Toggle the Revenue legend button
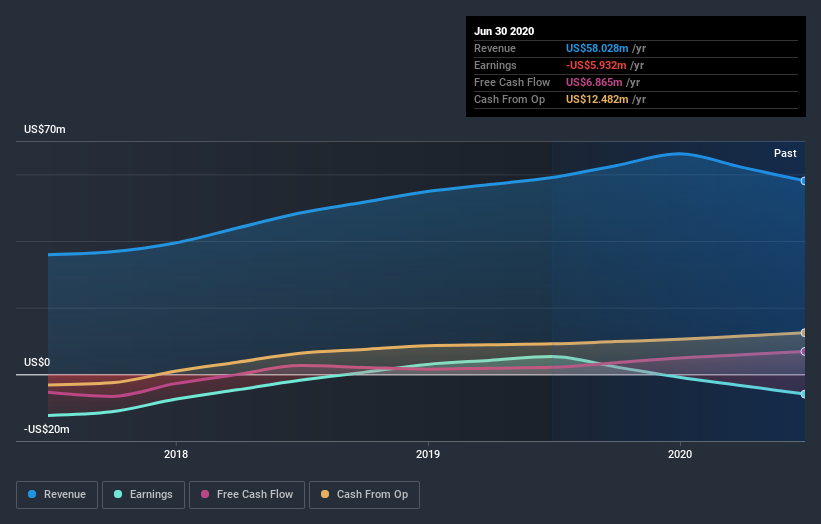The height and width of the screenshot is (524, 821). tap(57, 495)
